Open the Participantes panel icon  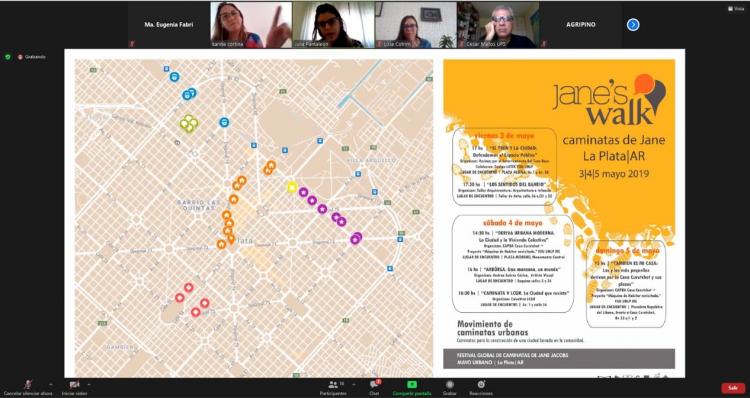click(333, 384)
